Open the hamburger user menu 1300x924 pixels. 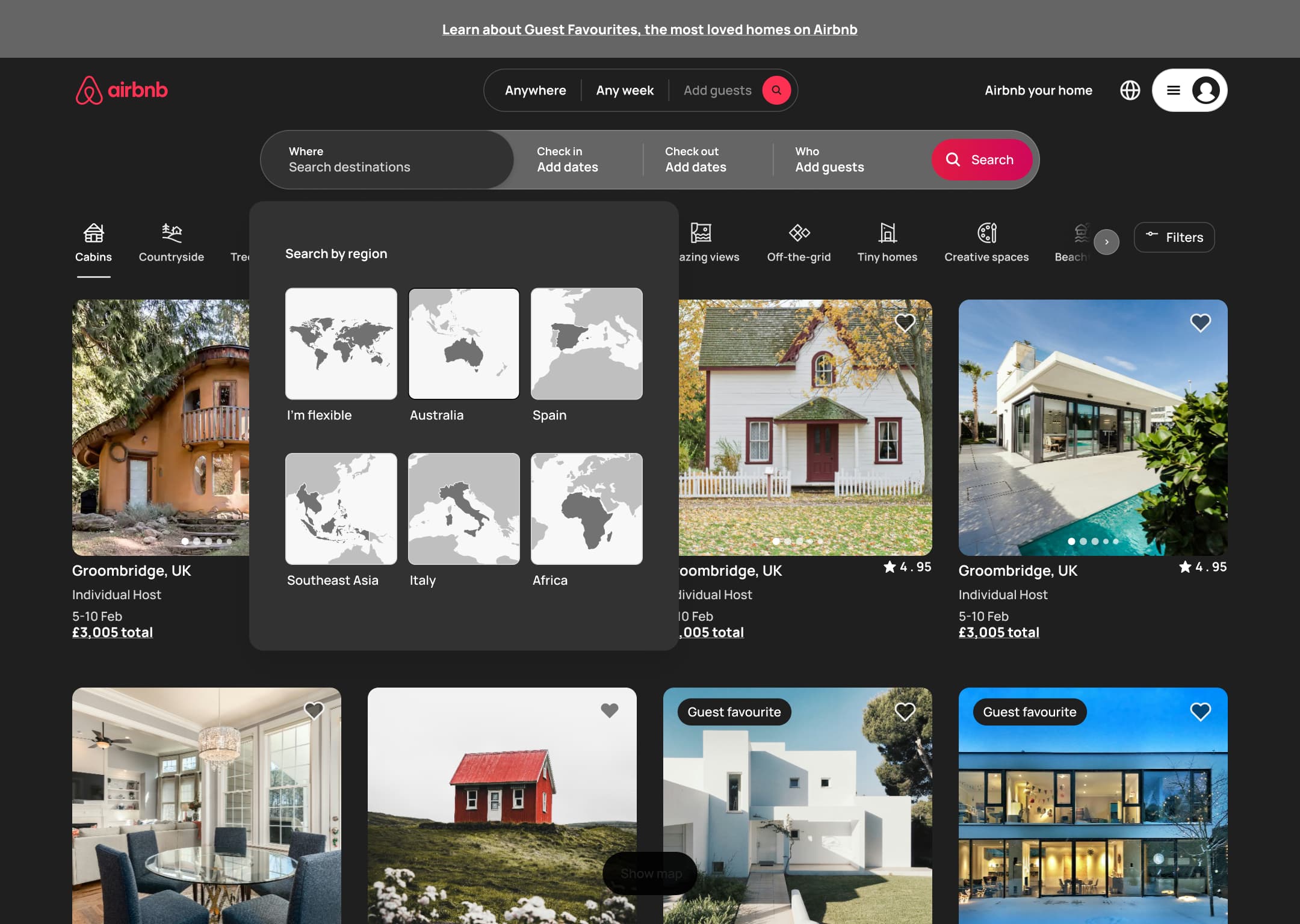(1173, 90)
